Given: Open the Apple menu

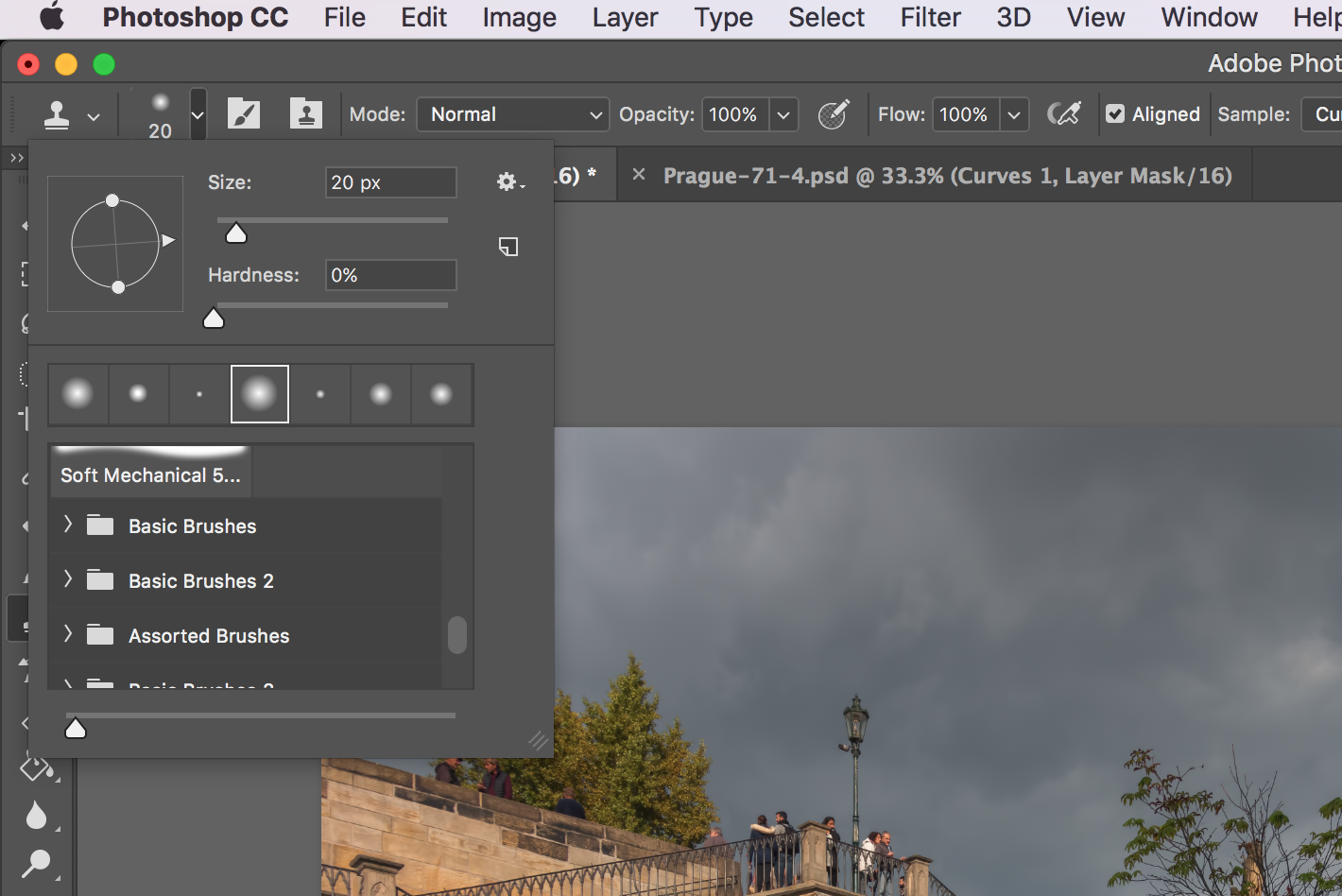Looking at the screenshot, I should 52,17.
